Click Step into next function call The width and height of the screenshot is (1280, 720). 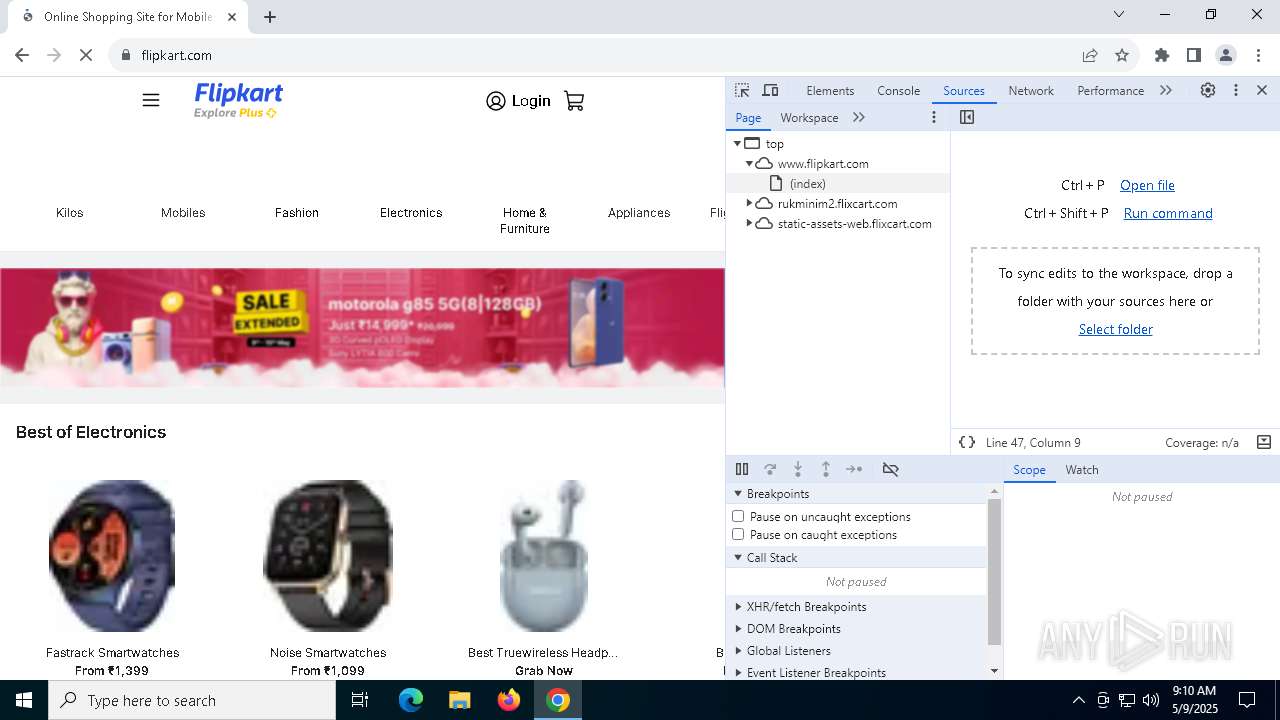click(x=798, y=469)
